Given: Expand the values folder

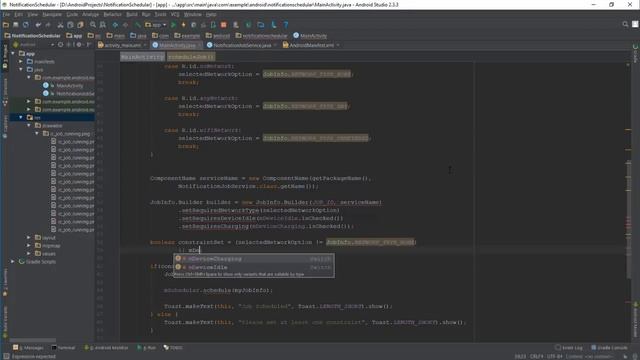Looking at the screenshot, I should pyautogui.click(x=29, y=253).
